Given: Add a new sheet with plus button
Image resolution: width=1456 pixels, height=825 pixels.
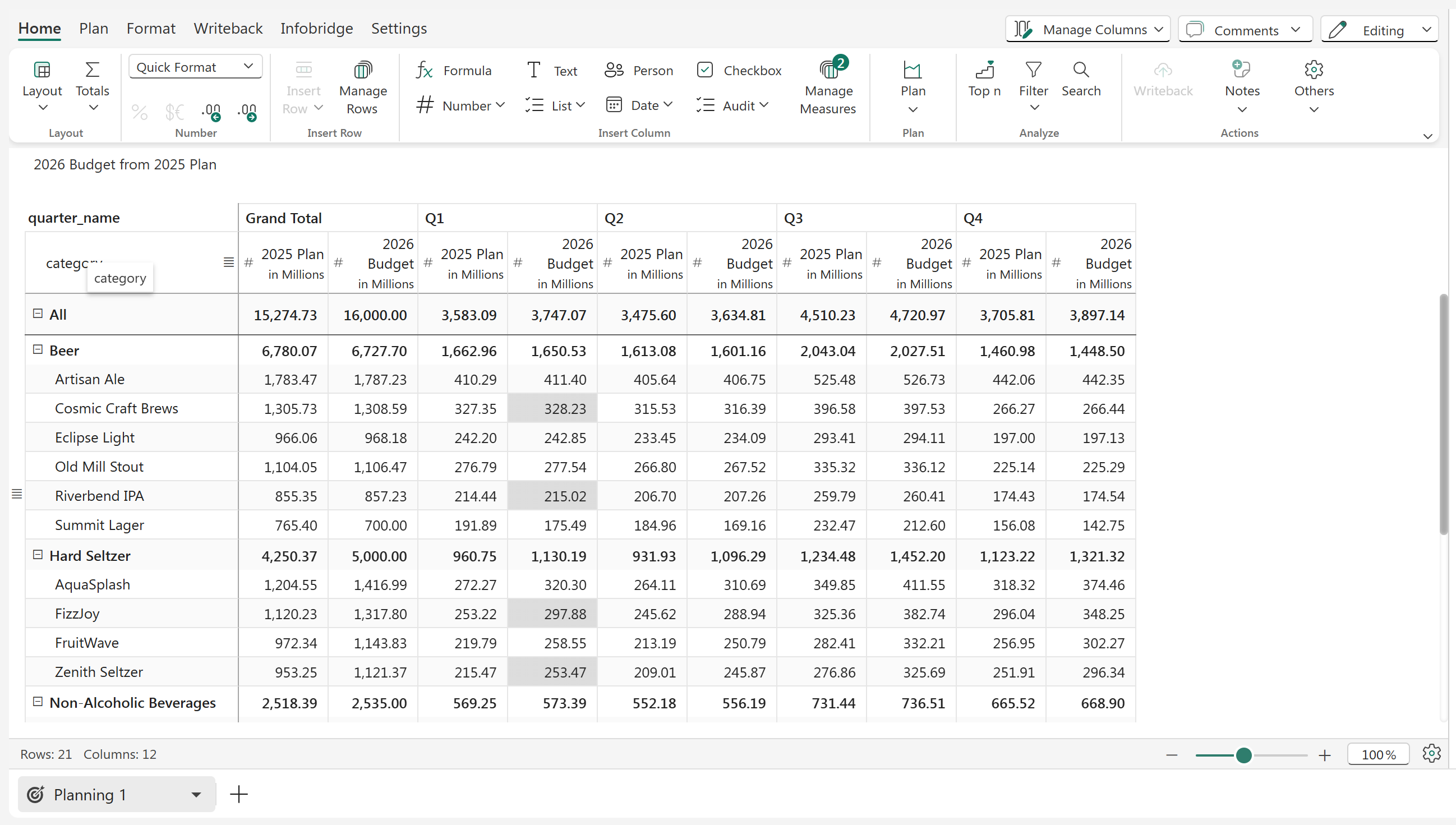Looking at the screenshot, I should (x=238, y=794).
